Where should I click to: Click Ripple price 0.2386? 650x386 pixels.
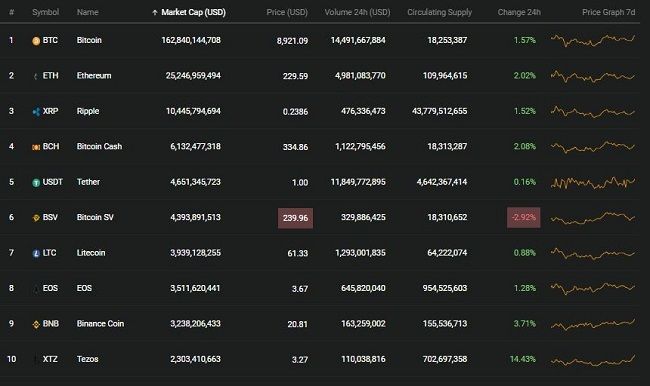click(x=295, y=112)
